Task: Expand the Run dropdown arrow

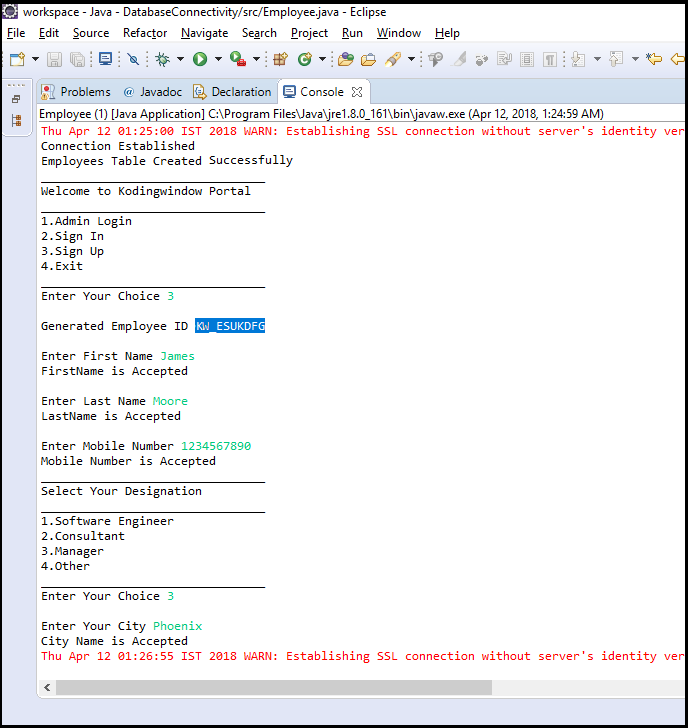Action: 218,59
